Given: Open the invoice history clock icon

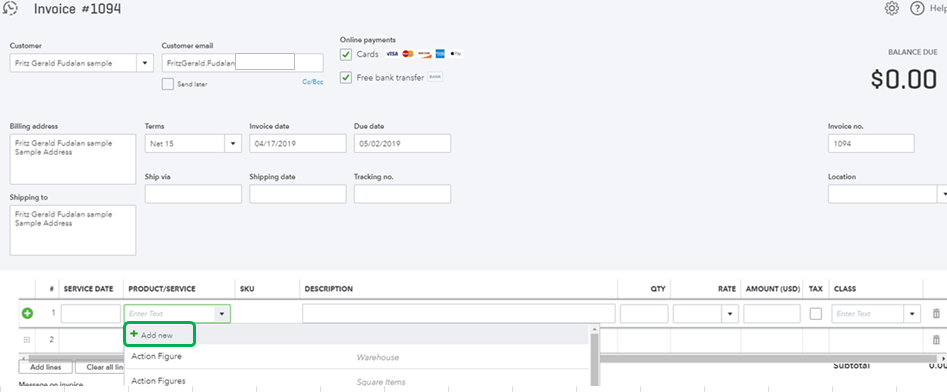Looking at the screenshot, I should click(x=10, y=8).
